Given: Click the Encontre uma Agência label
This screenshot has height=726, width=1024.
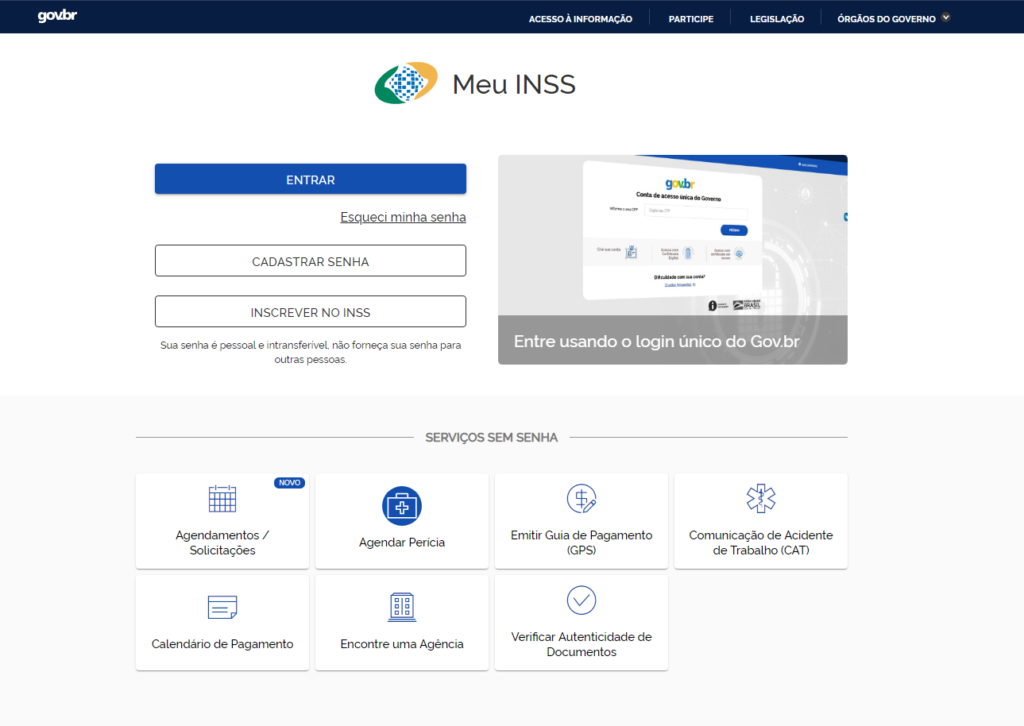Looking at the screenshot, I should point(402,644).
